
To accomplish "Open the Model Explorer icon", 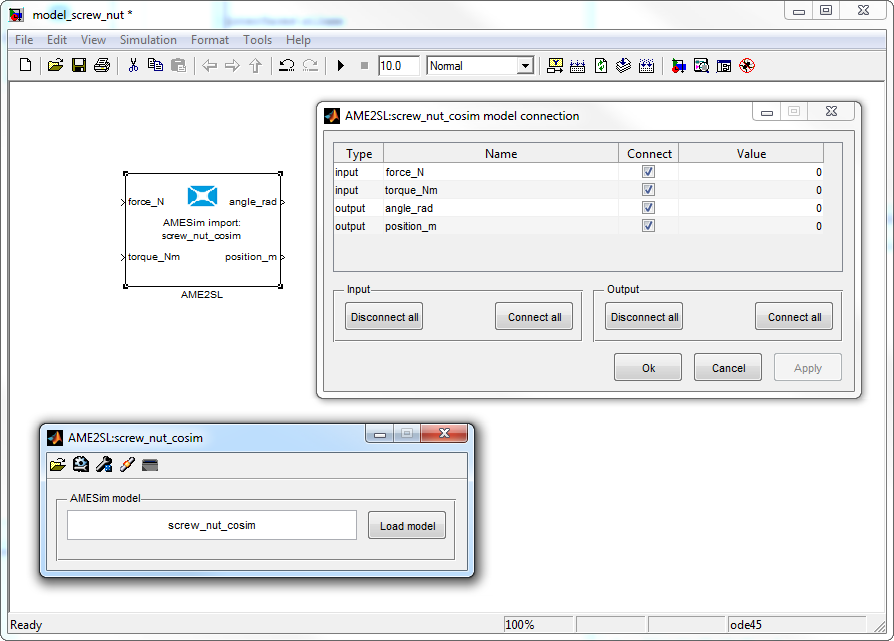I will click(x=701, y=66).
